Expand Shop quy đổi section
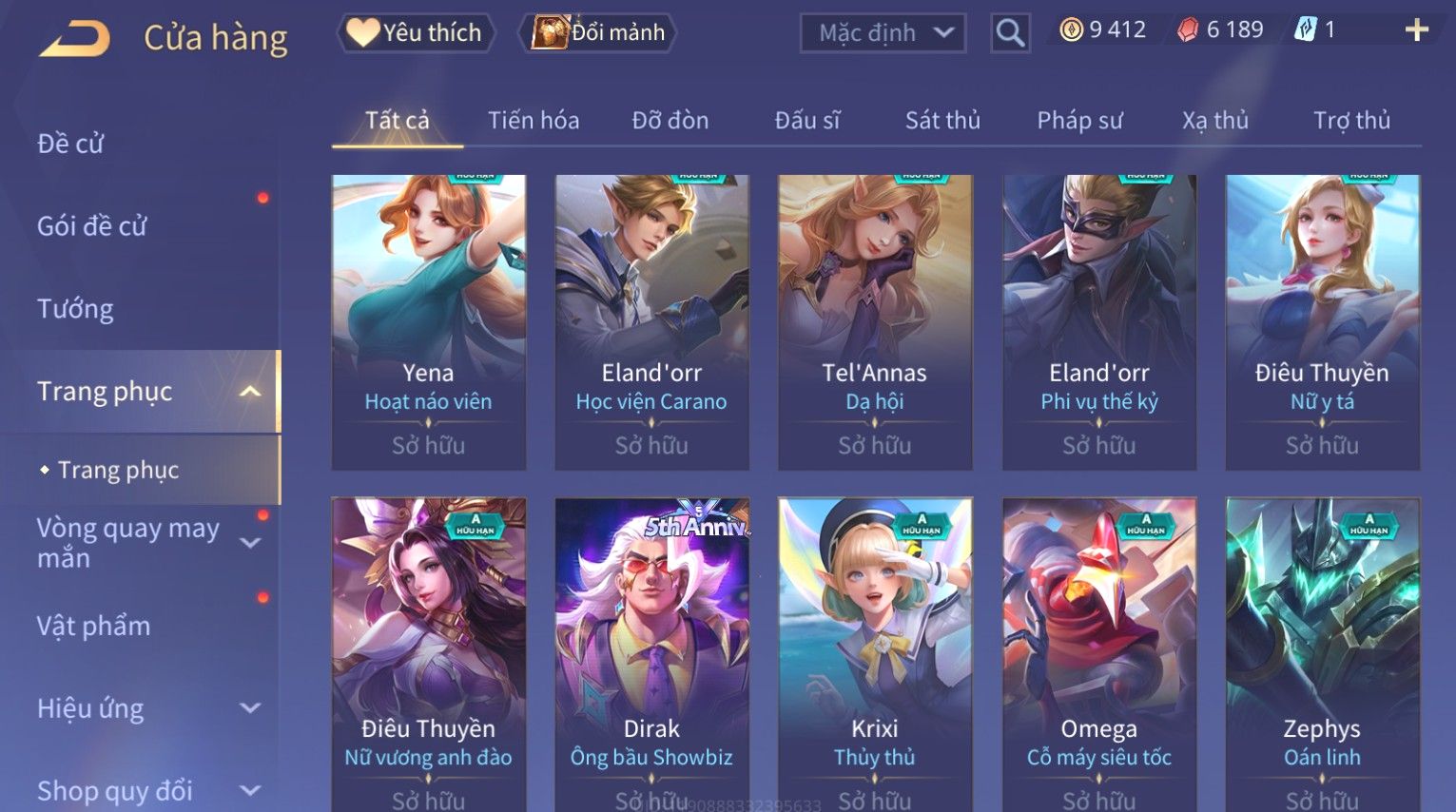 pos(250,791)
